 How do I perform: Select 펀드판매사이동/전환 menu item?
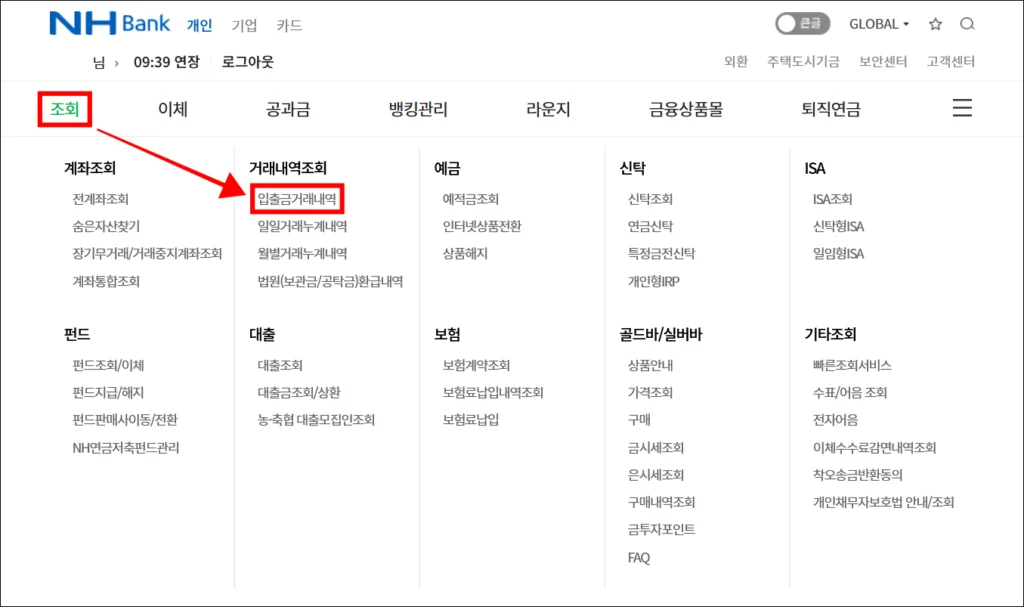(125, 420)
